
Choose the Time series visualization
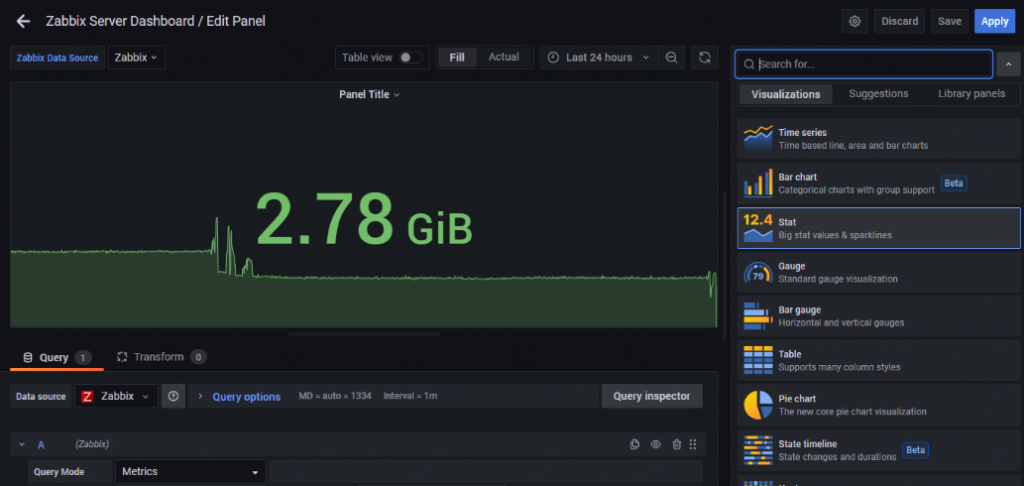878,138
